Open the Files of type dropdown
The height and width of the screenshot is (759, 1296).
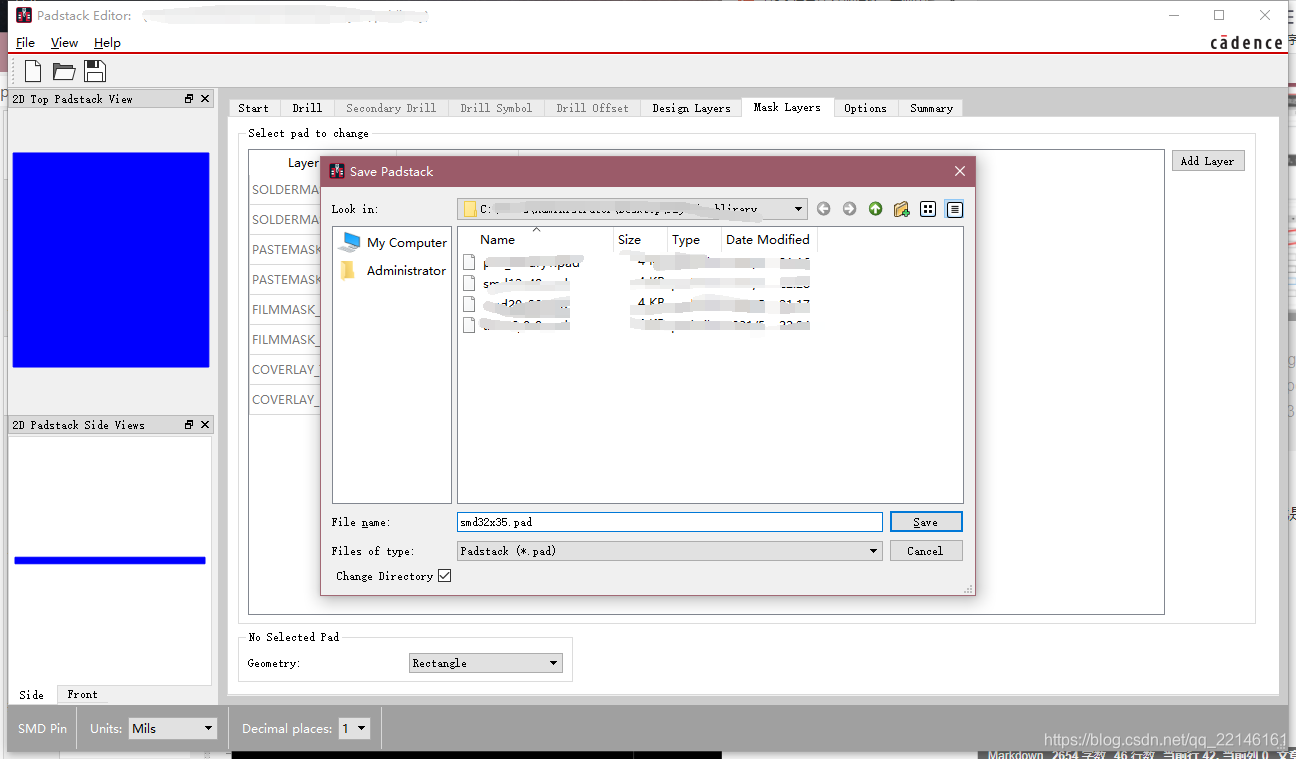click(x=872, y=550)
